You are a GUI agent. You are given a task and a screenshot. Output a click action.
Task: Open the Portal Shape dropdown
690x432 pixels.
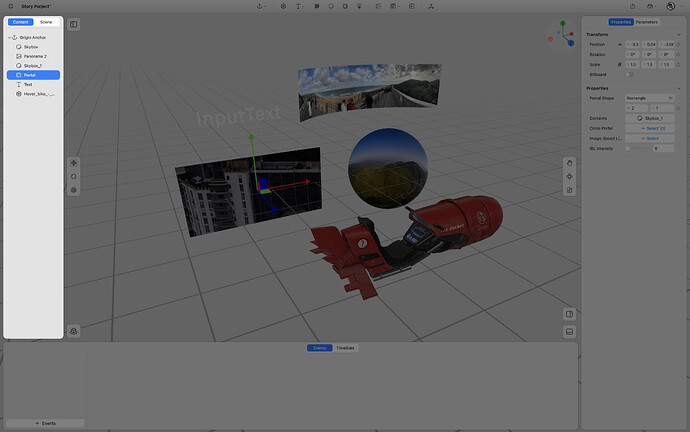651,97
